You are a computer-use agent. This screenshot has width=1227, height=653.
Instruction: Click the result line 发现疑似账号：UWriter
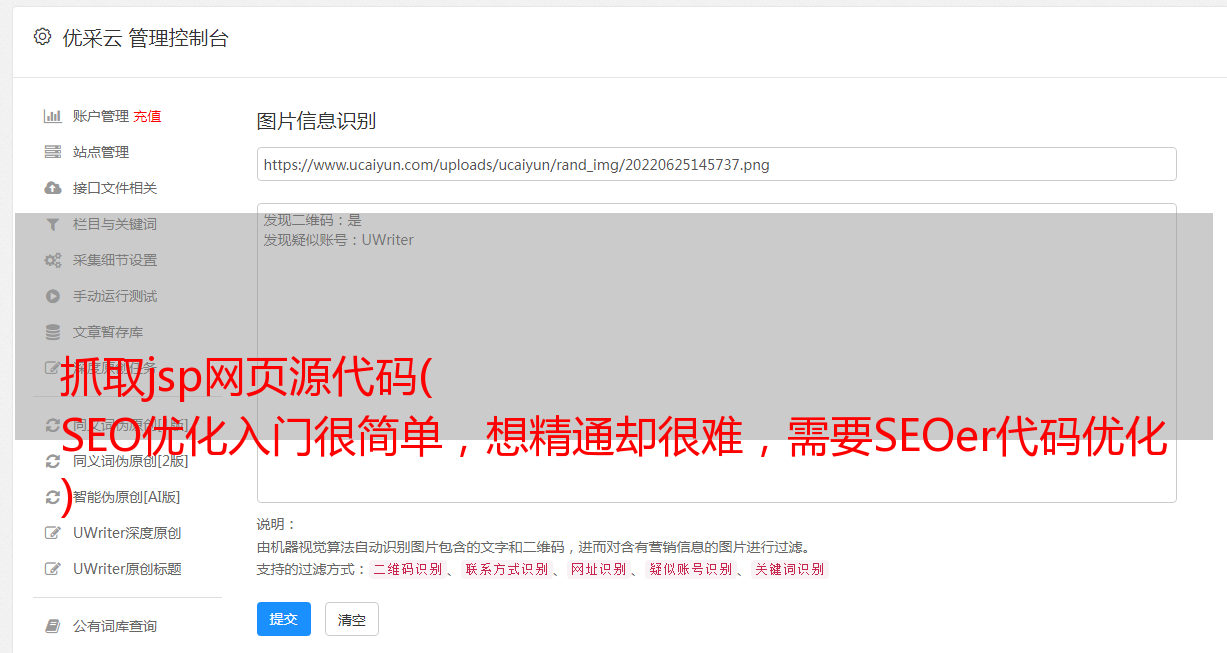(x=339, y=240)
